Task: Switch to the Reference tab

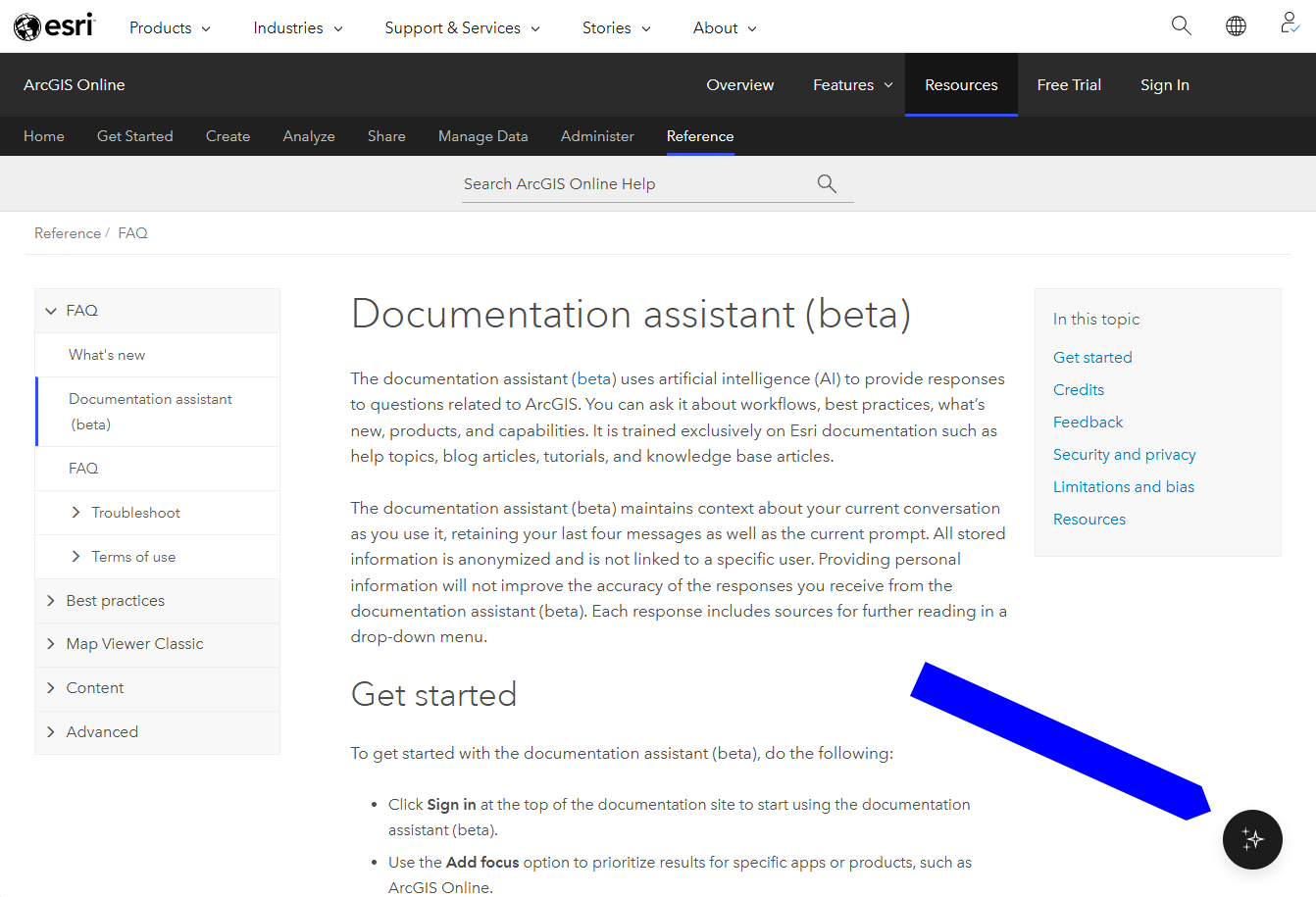Action: point(699,136)
